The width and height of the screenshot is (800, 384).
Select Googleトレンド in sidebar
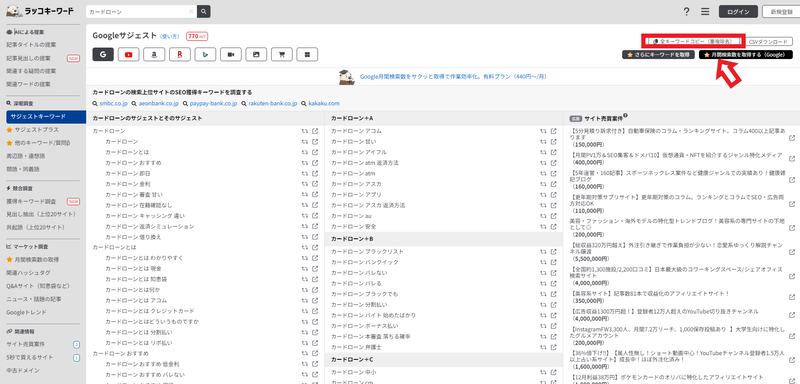click(27, 312)
